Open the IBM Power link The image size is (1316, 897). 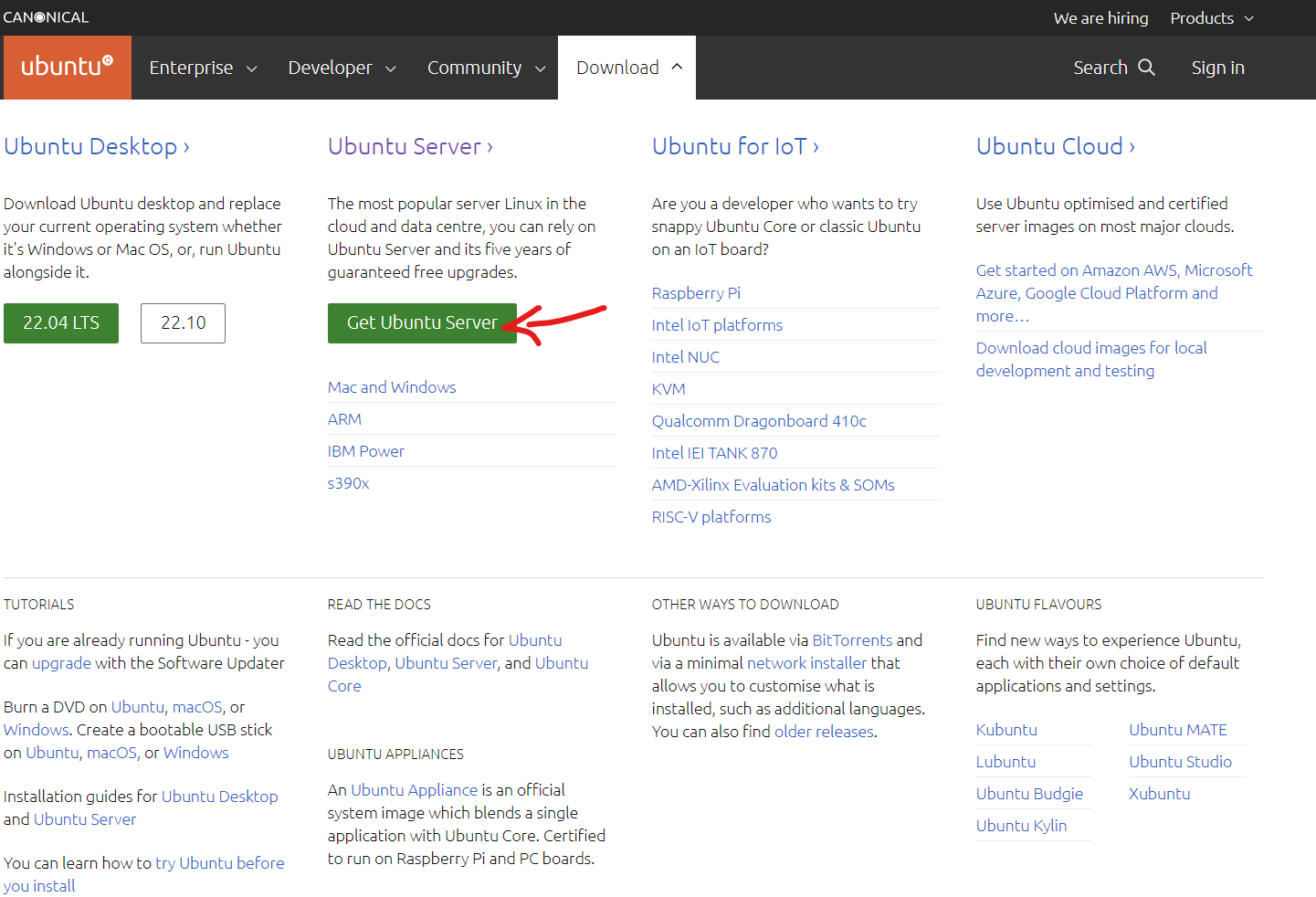click(x=365, y=451)
